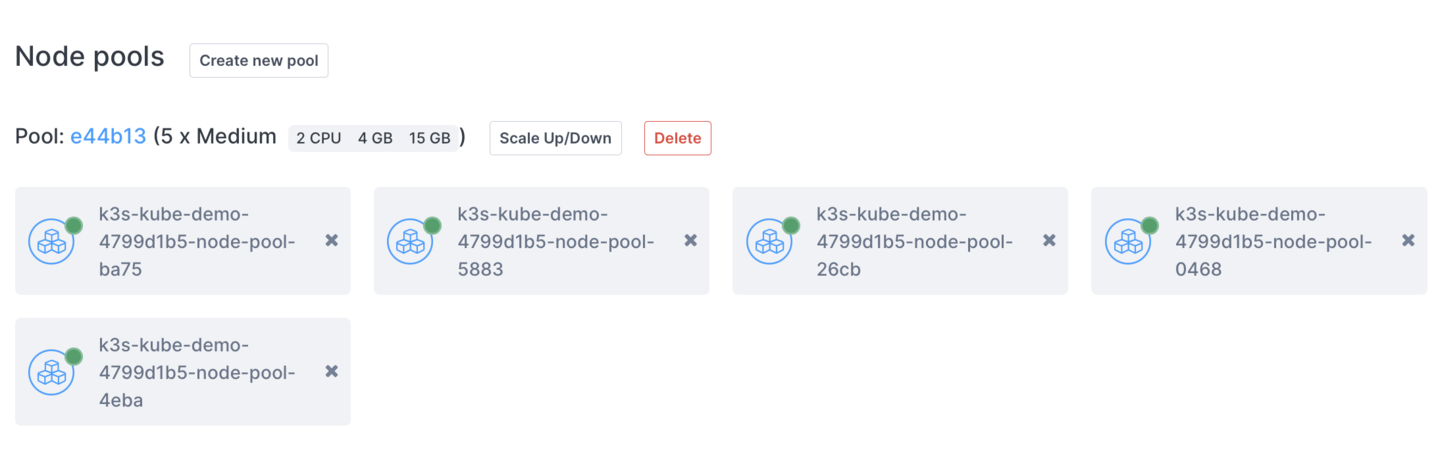Click the Create new pool button
The height and width of the screenshot is (454, 1440).
tap(259, 60)
